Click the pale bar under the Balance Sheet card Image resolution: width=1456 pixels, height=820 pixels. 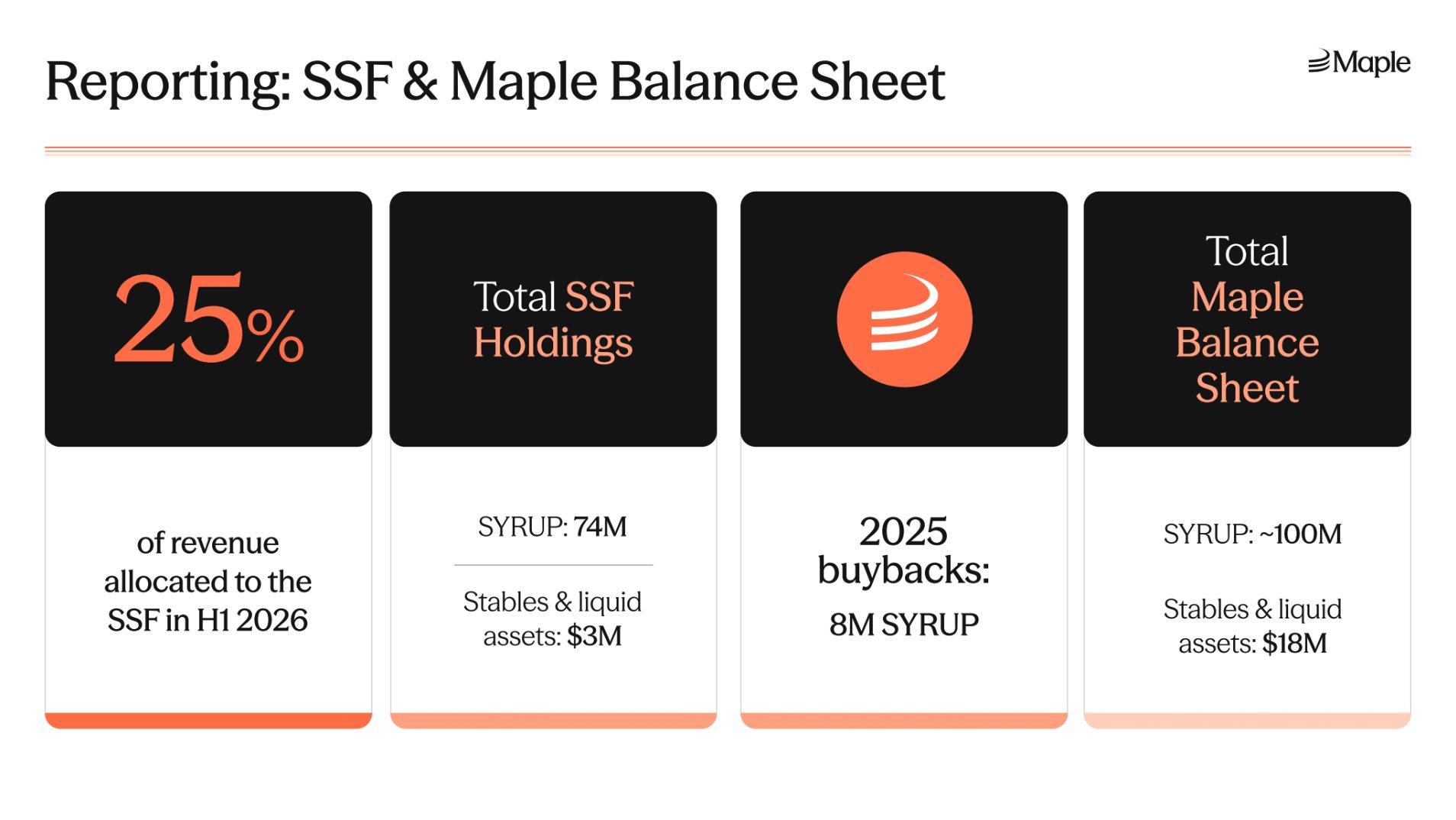point(1246,720)
